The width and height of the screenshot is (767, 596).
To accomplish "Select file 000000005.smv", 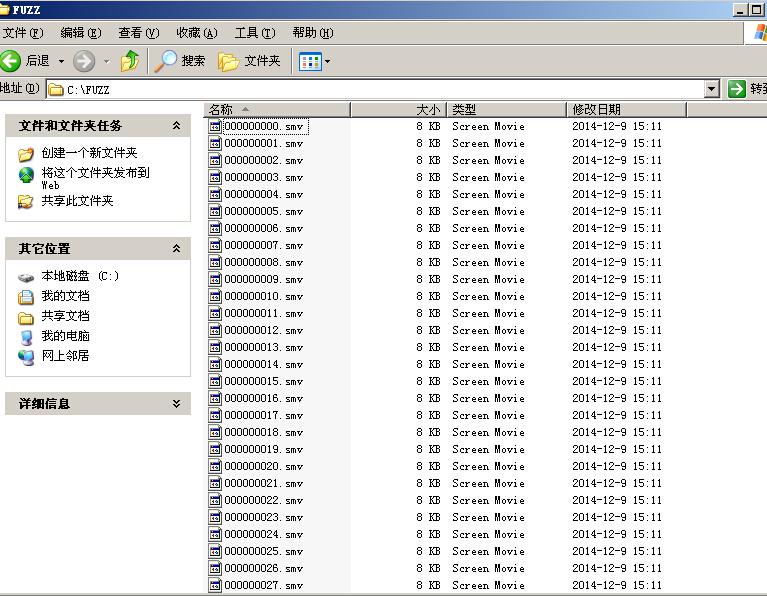I will (264, 211).
